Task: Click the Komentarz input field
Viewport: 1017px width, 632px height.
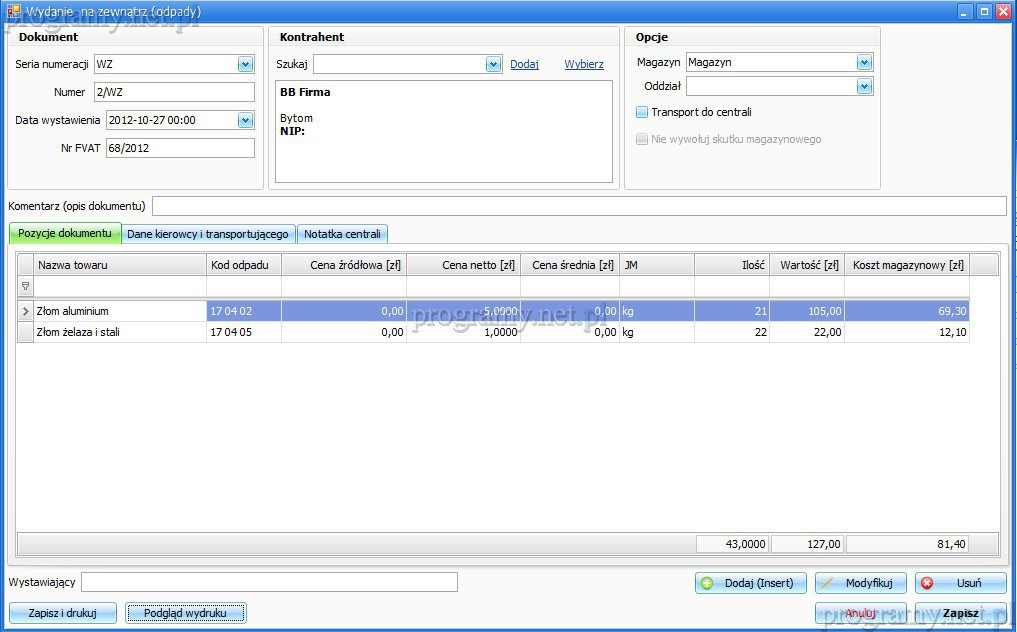Action: point(578,207)
